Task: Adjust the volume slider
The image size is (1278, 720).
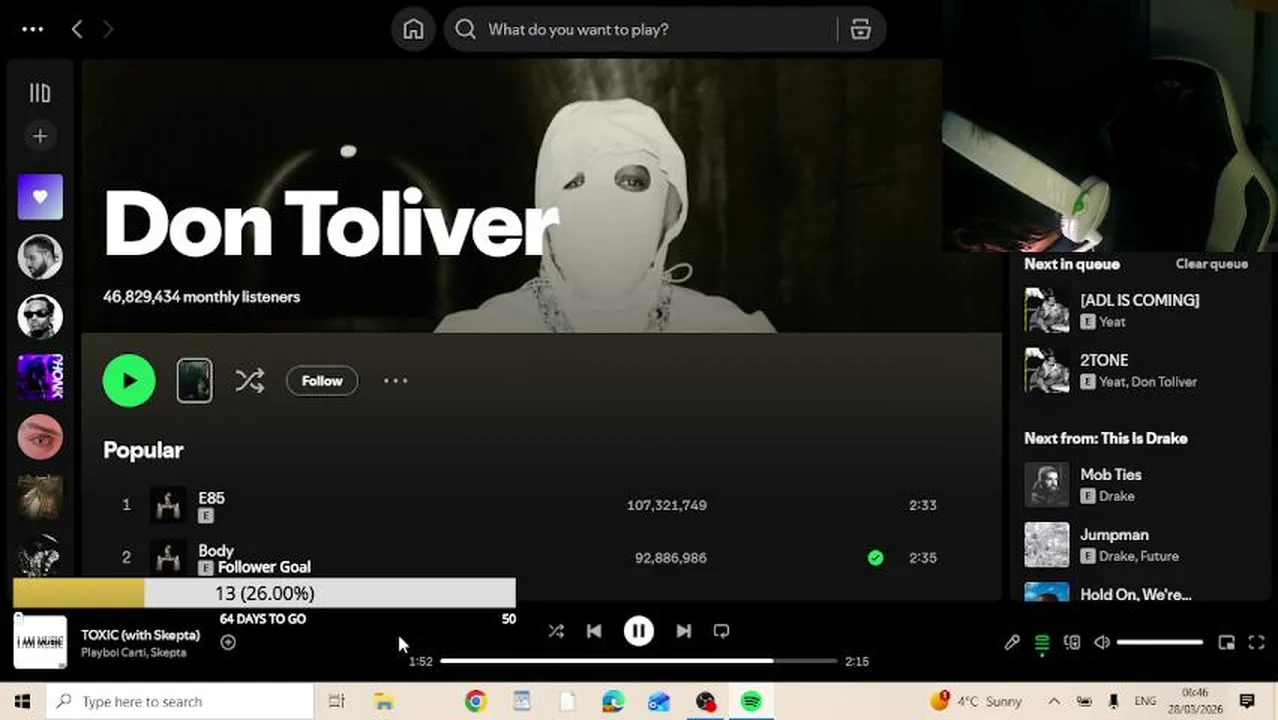Action: 1160,643
